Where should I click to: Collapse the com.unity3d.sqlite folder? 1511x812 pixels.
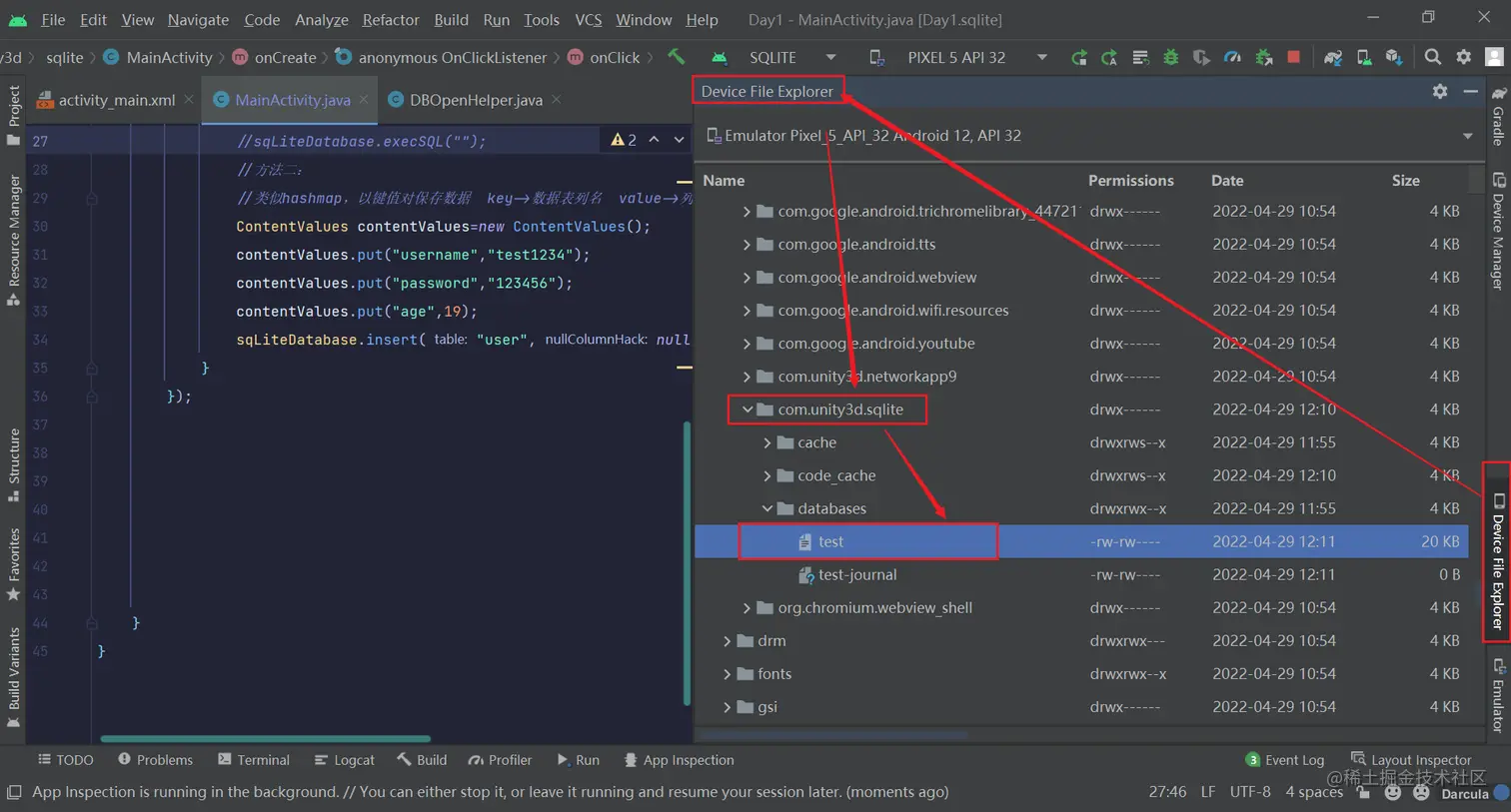pos(747,409)
